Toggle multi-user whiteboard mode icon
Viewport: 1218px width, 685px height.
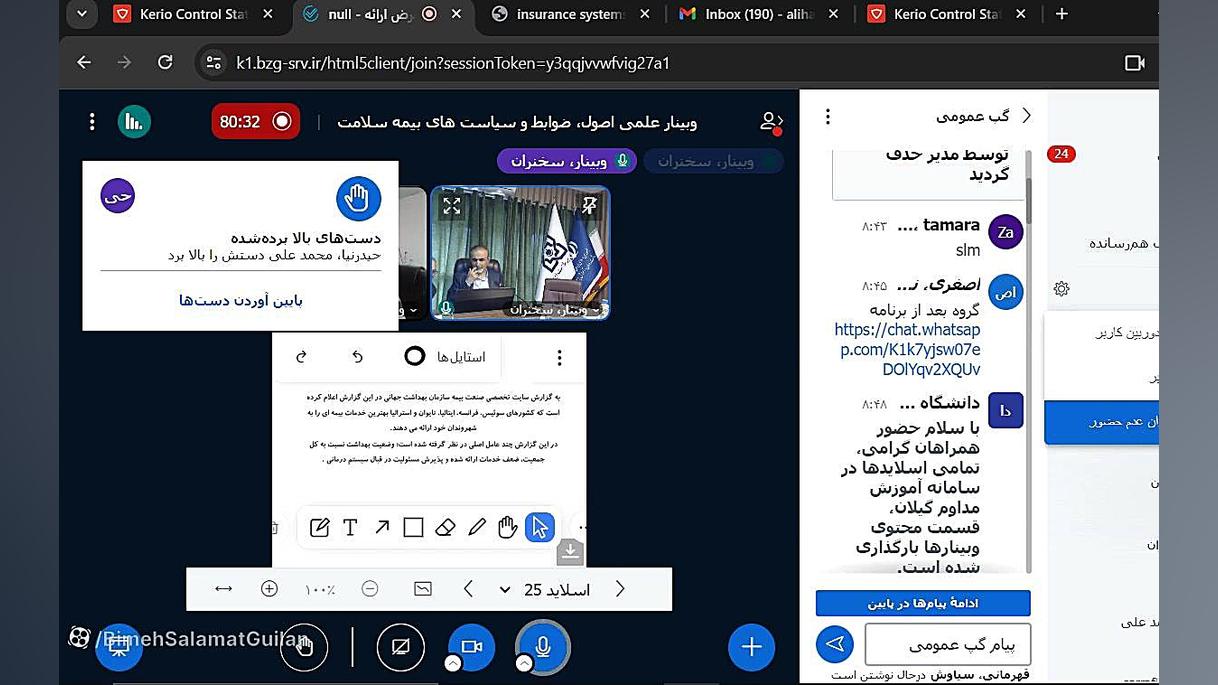tap(423, 589)
